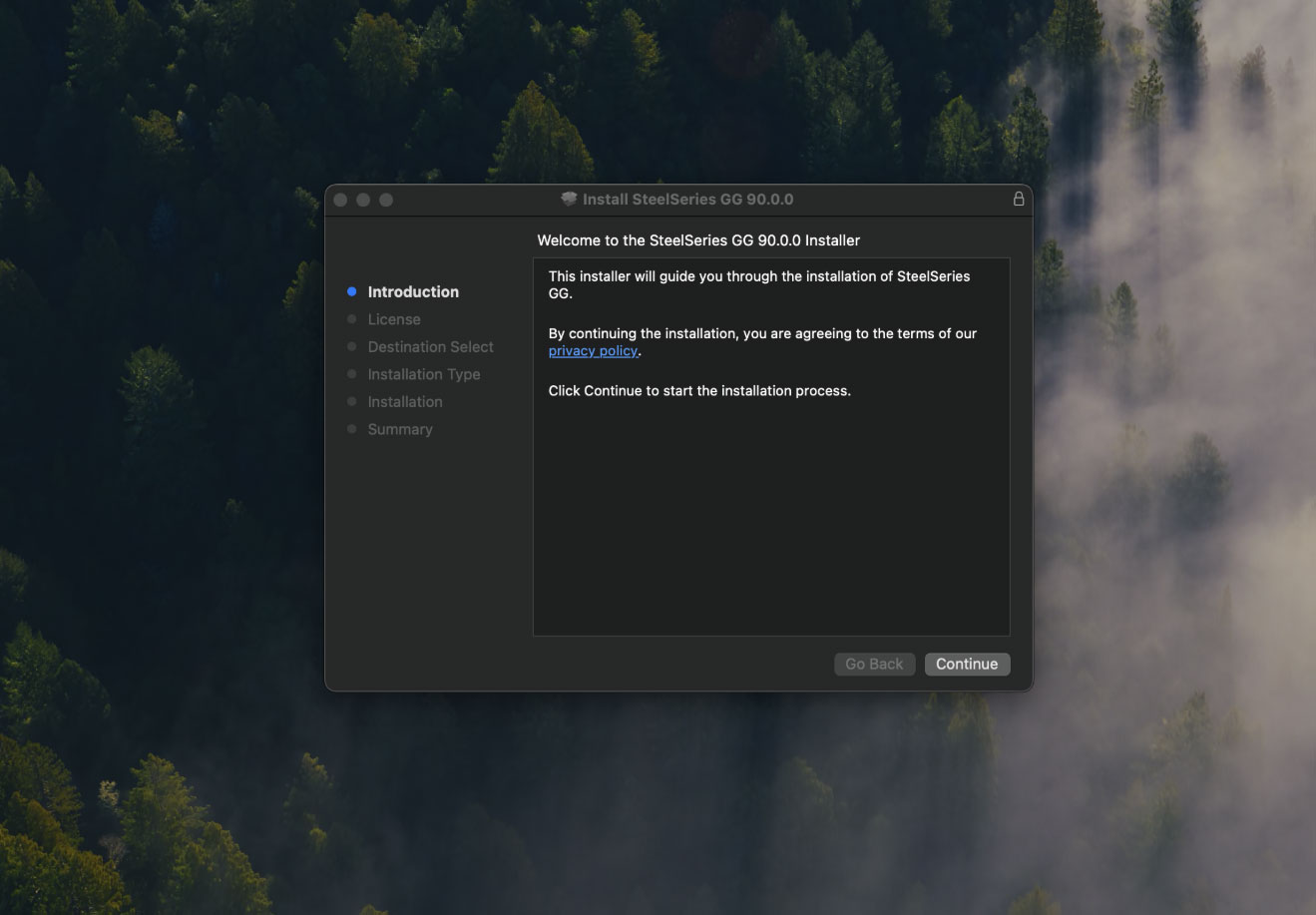1316x915 pixels.
Task: Click the gray bullet beside Summary
Action: tap(351, 429)
